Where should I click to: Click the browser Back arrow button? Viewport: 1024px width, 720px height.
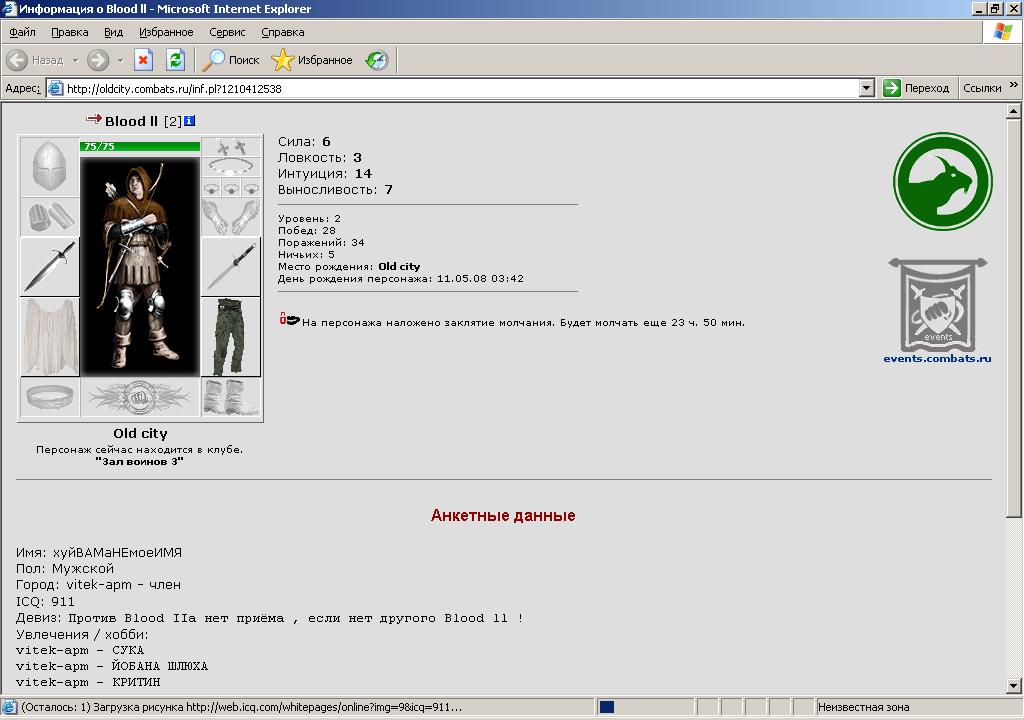(17, 60)
